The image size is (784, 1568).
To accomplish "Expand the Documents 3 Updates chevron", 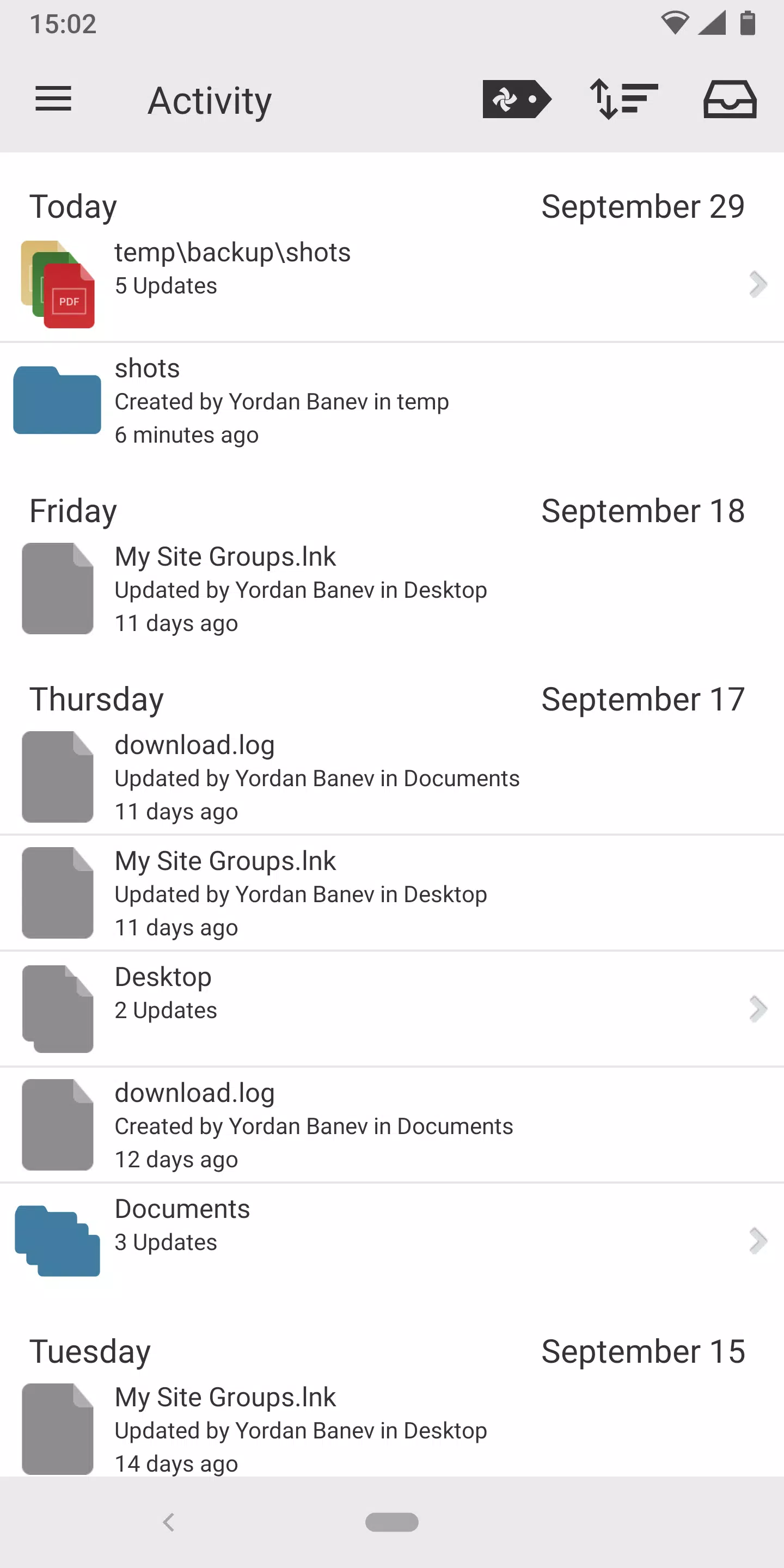I will (x=757, y=1241).
